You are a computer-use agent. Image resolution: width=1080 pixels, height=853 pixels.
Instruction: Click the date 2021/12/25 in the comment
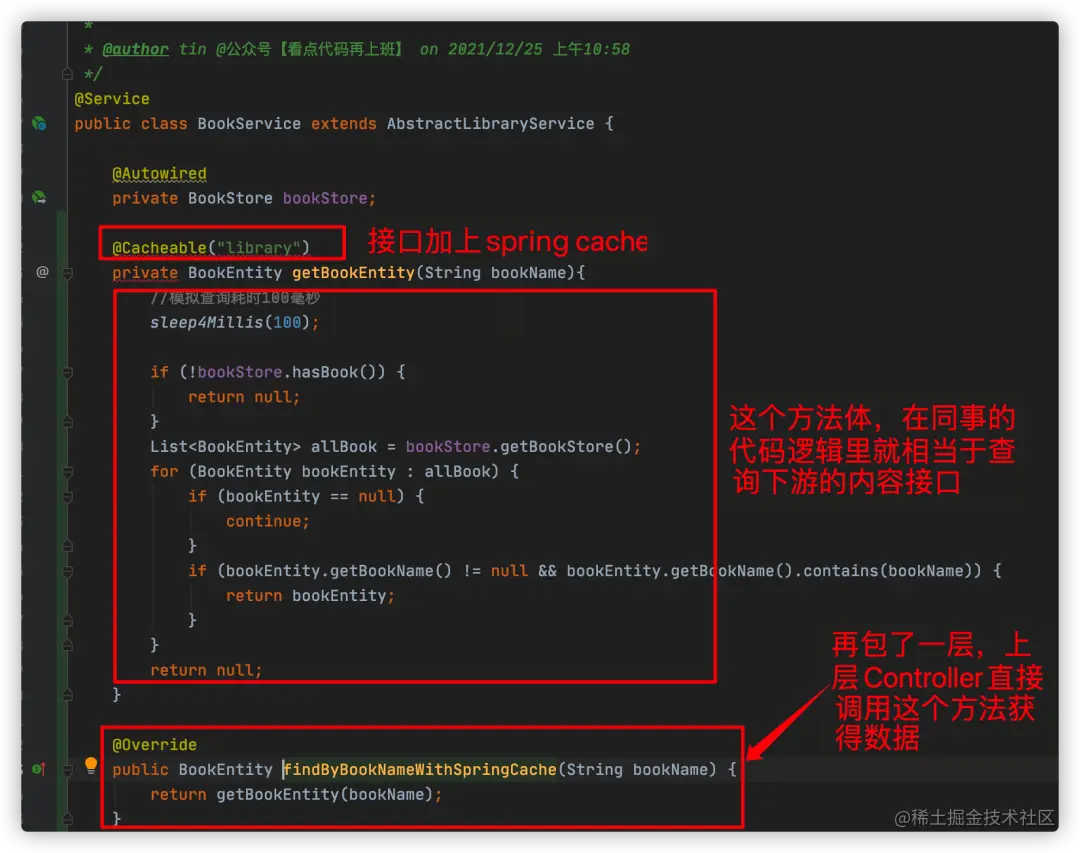[x=495, y=50]
